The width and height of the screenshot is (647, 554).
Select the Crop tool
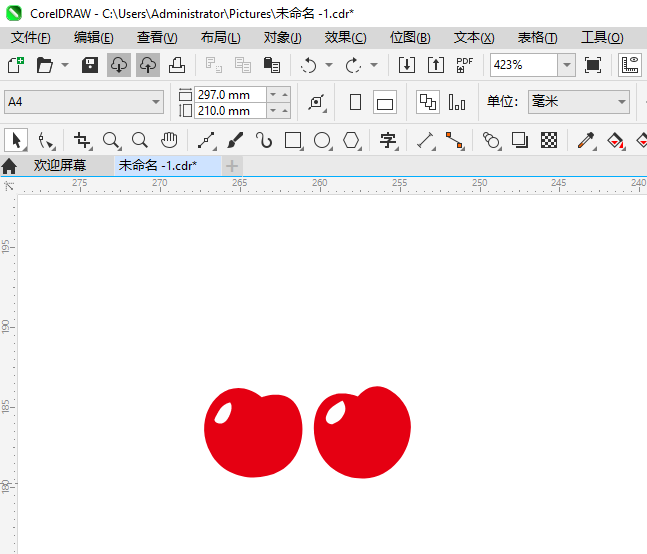(82, 140)
